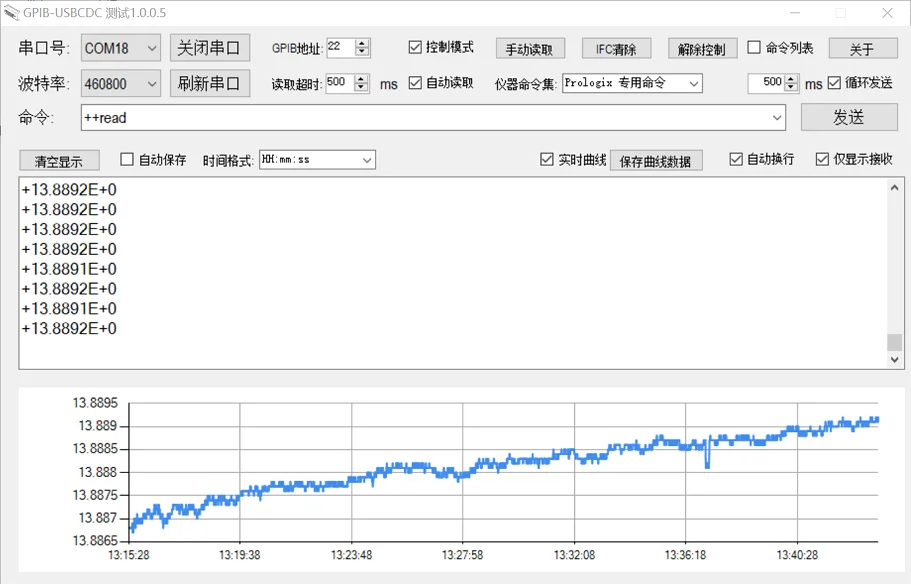Screen dimensions: 911x584
Task: Click the 读取超时 field showing 500
Action: coord(339,83)
